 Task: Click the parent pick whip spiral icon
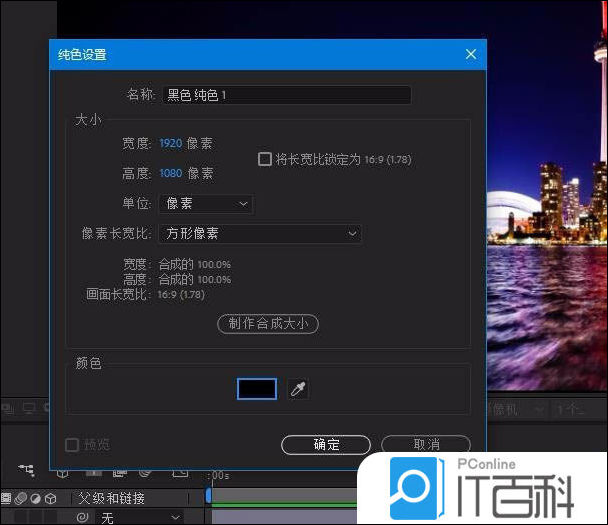pos(82,517)
